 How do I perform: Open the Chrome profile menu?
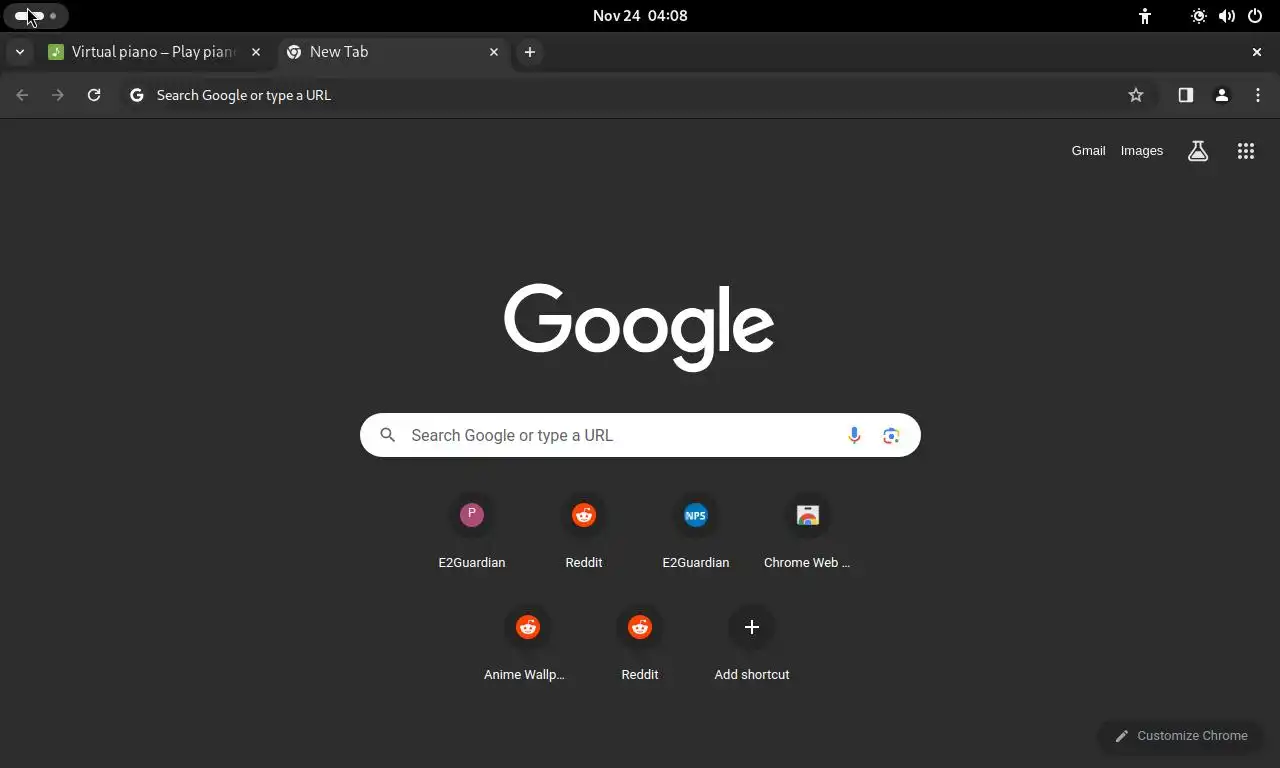(1221, 95)
